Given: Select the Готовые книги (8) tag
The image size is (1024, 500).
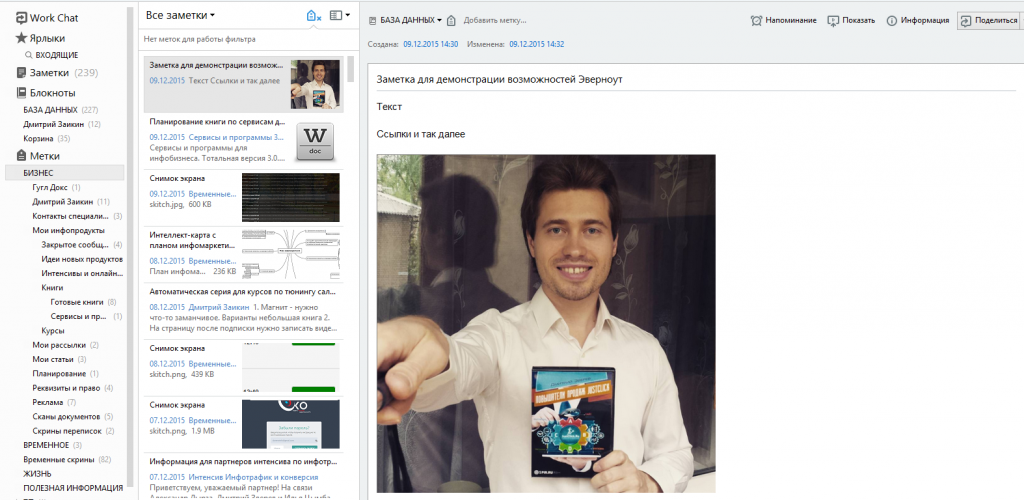Looking at the screenshot, I should (x=83, y=302).
